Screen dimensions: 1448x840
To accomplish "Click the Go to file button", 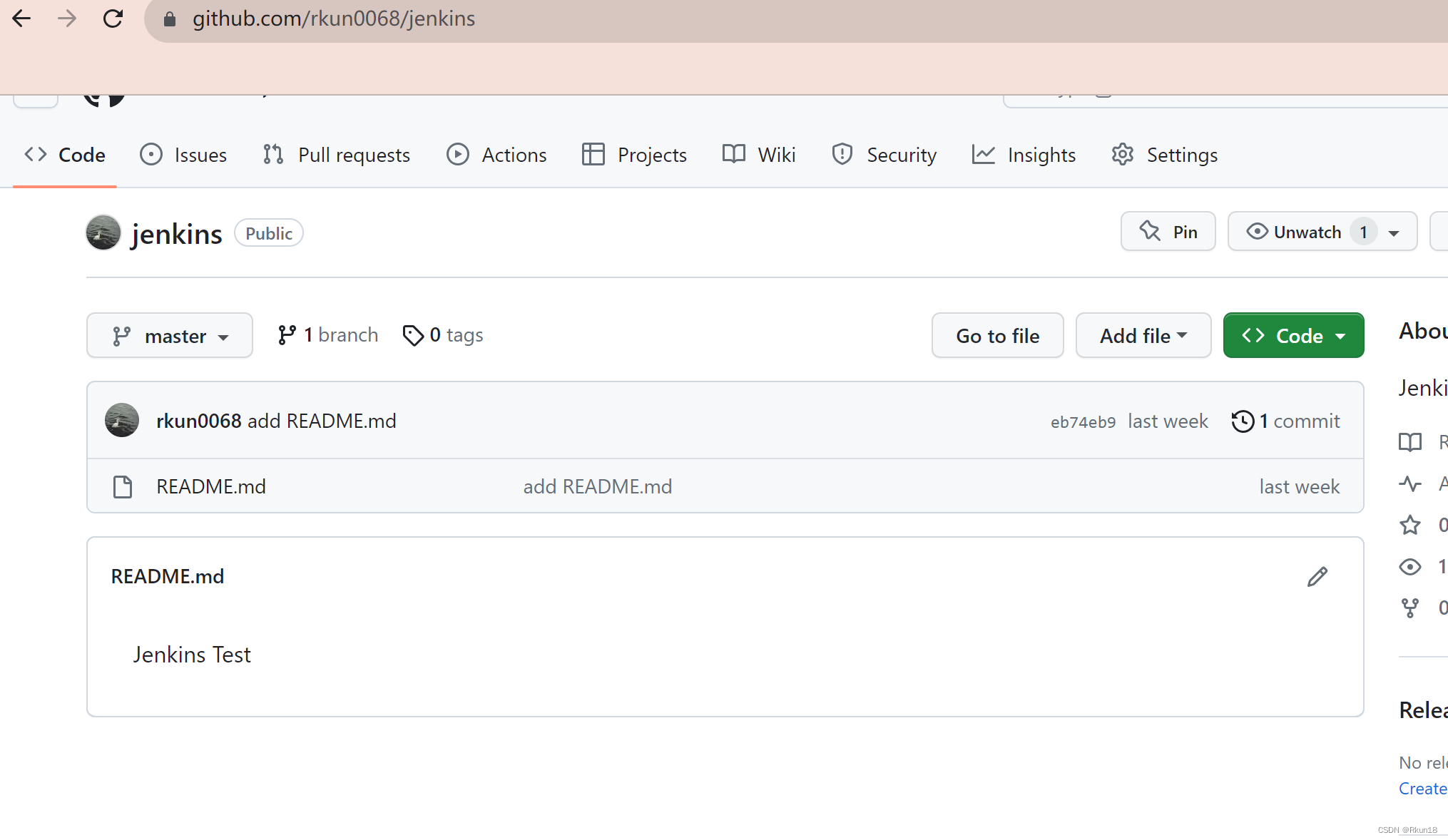I will (998, 335).
